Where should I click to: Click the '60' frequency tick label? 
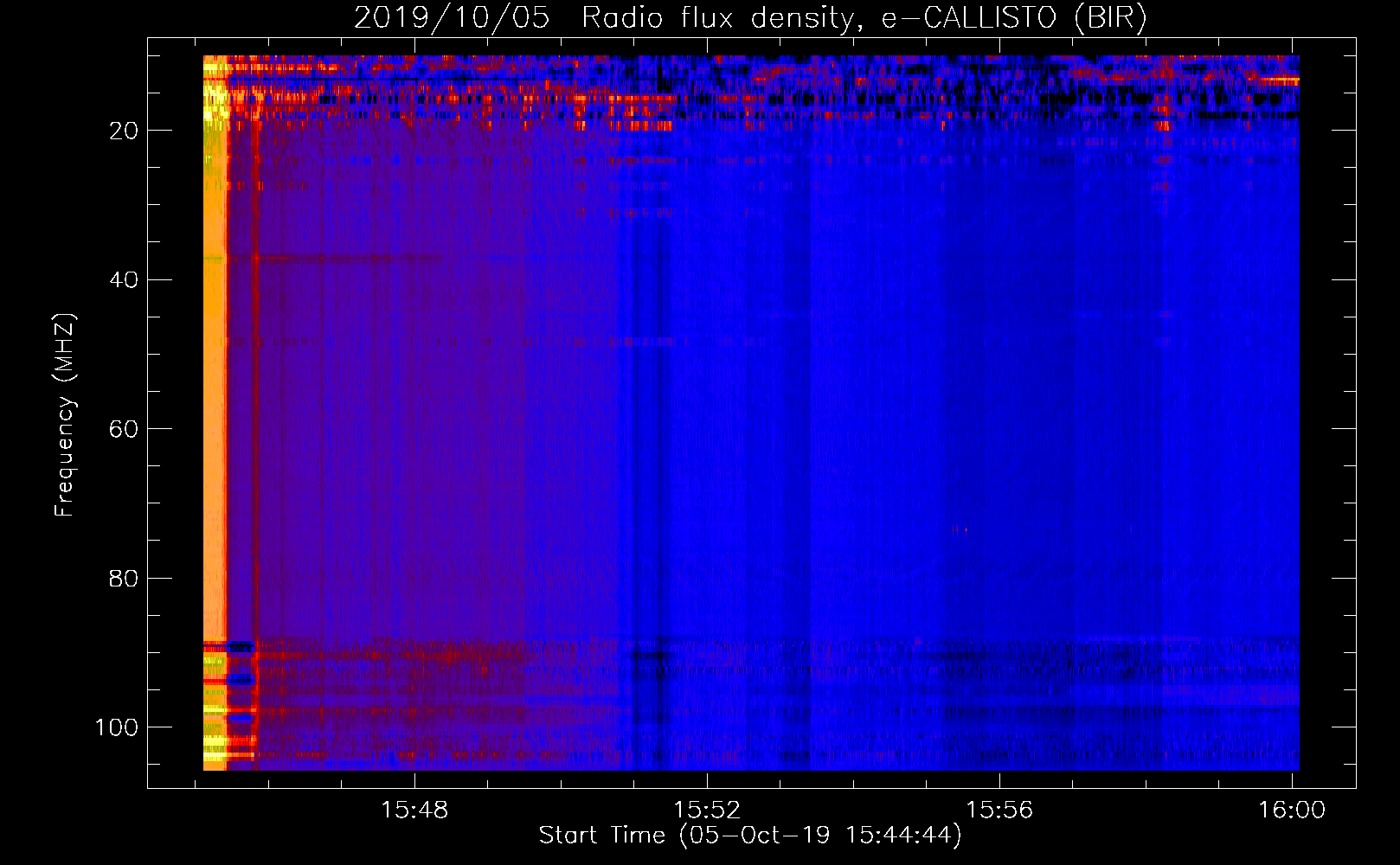coord(124,429)
